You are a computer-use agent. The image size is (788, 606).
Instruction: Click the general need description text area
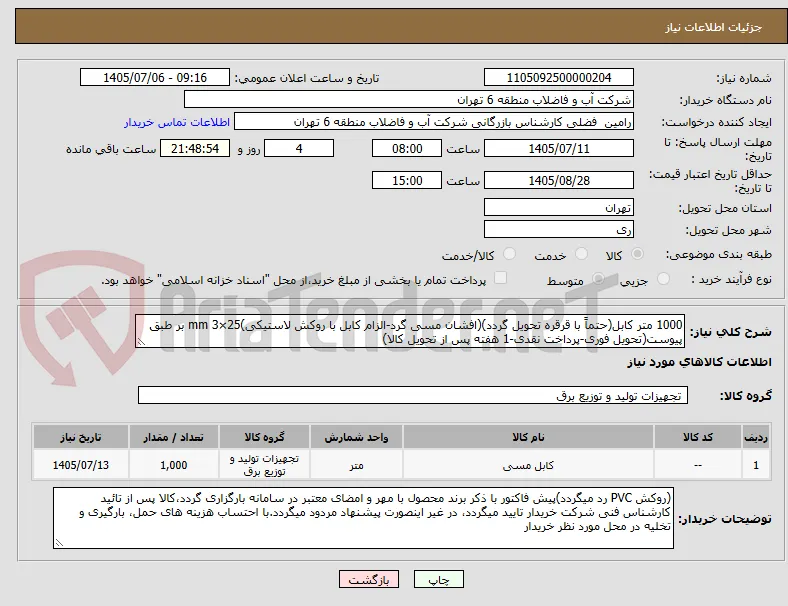410,332
